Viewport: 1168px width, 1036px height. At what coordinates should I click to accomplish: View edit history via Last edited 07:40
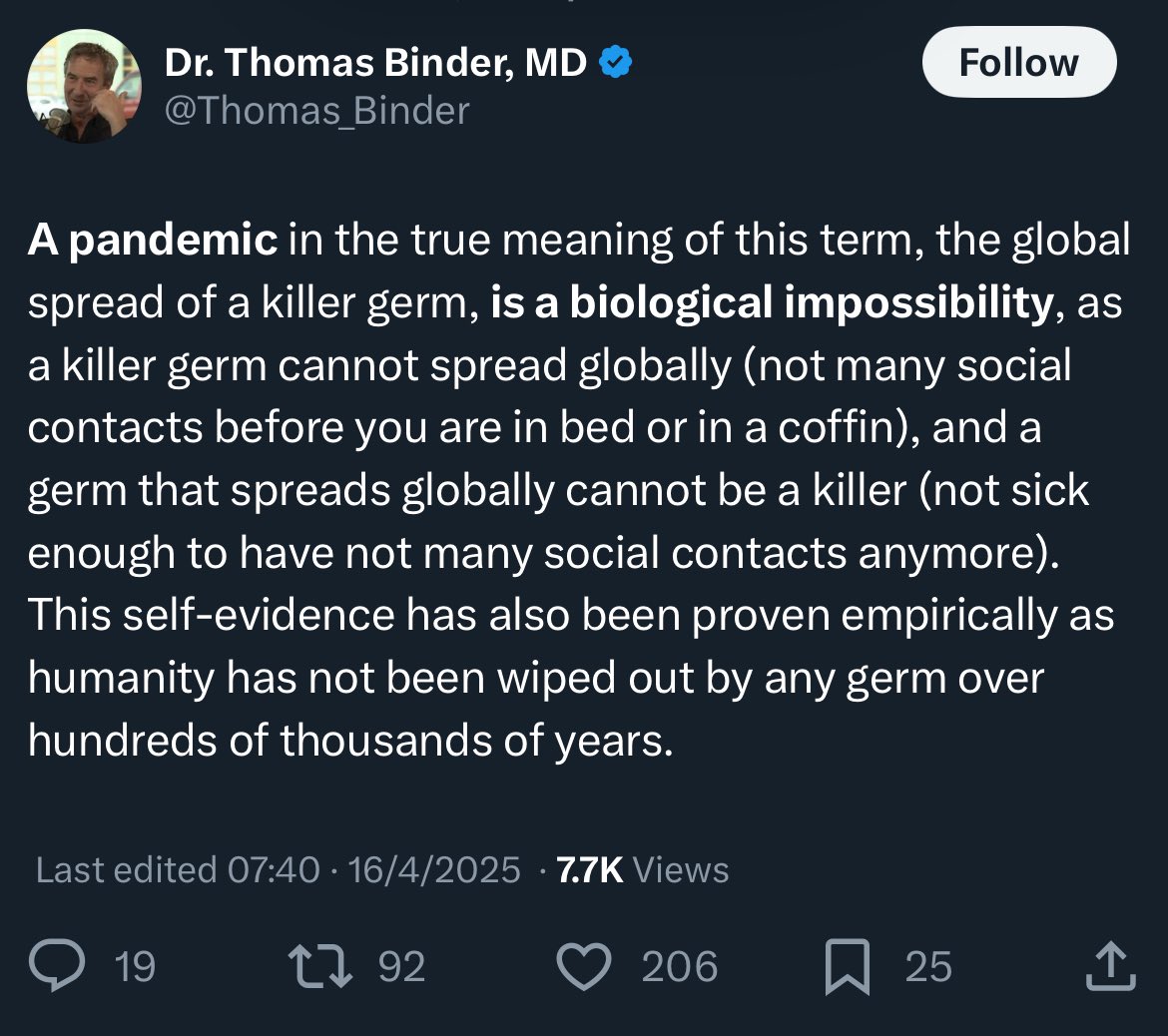tap(178, 870)
